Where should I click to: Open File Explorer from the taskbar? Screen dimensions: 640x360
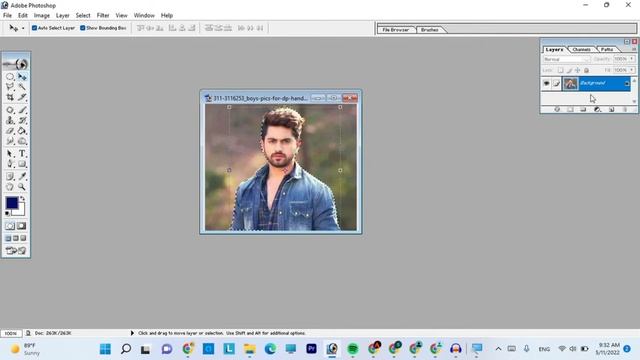[249, 349]
